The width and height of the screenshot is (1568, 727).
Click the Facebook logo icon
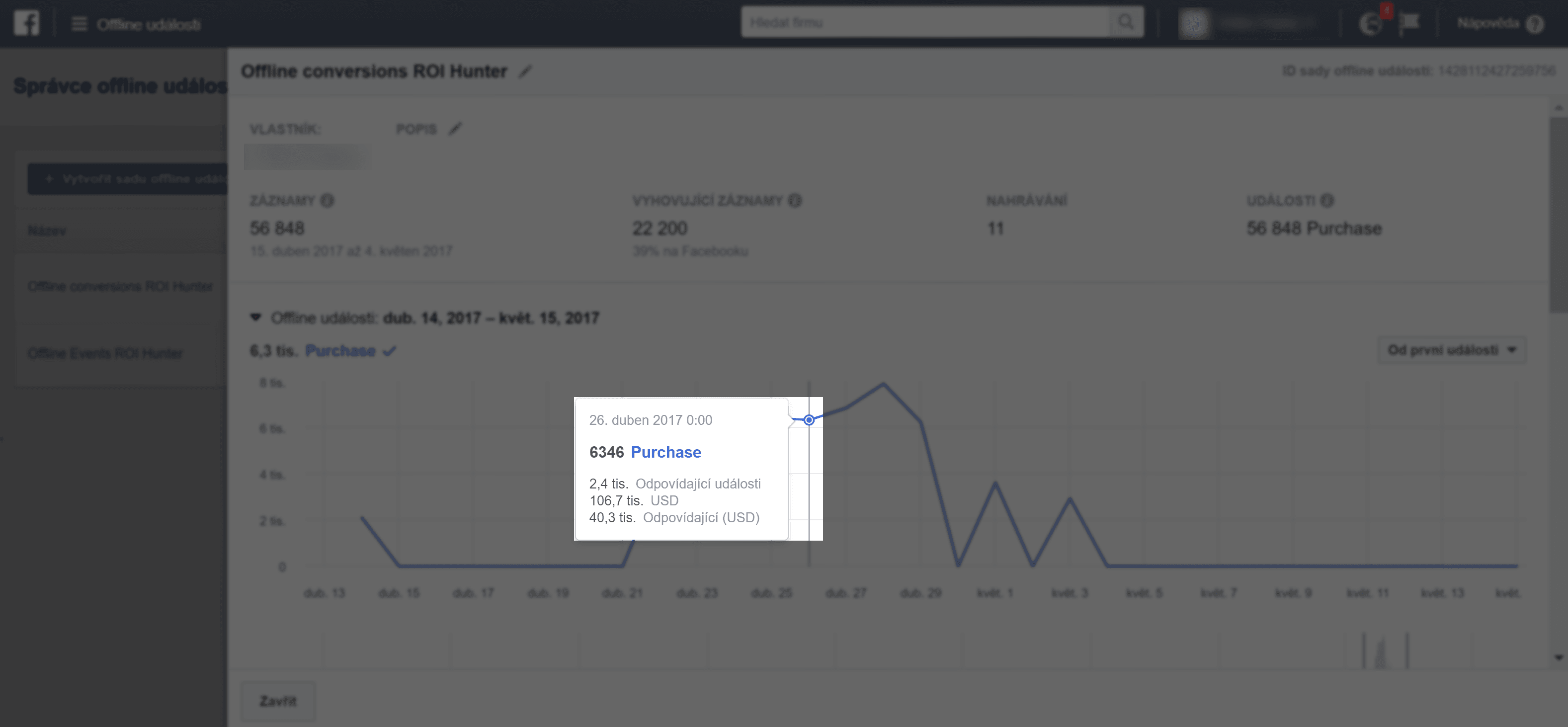pyautogui.click(x=27, y=23)
